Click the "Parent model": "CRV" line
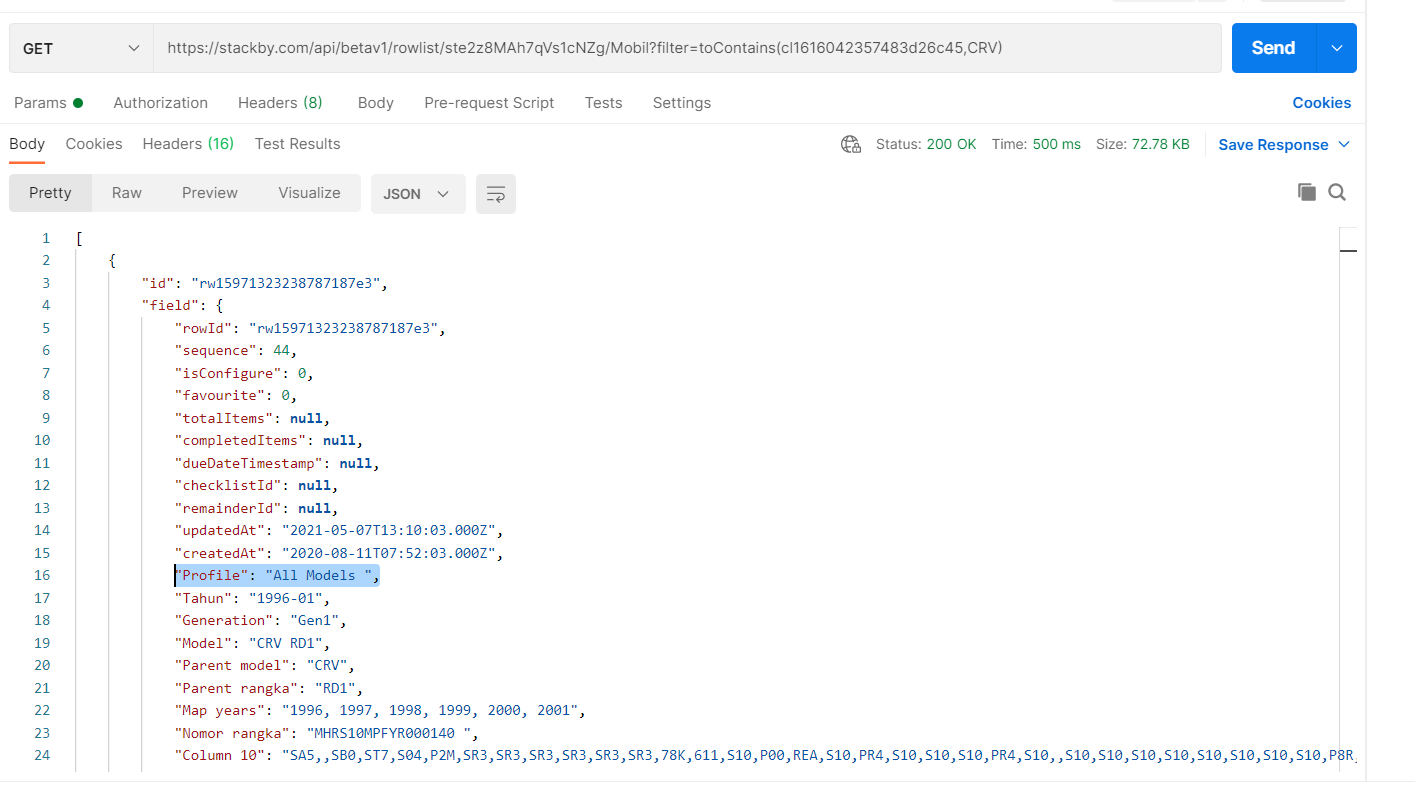1415x785 pixels. pos(265,666)
